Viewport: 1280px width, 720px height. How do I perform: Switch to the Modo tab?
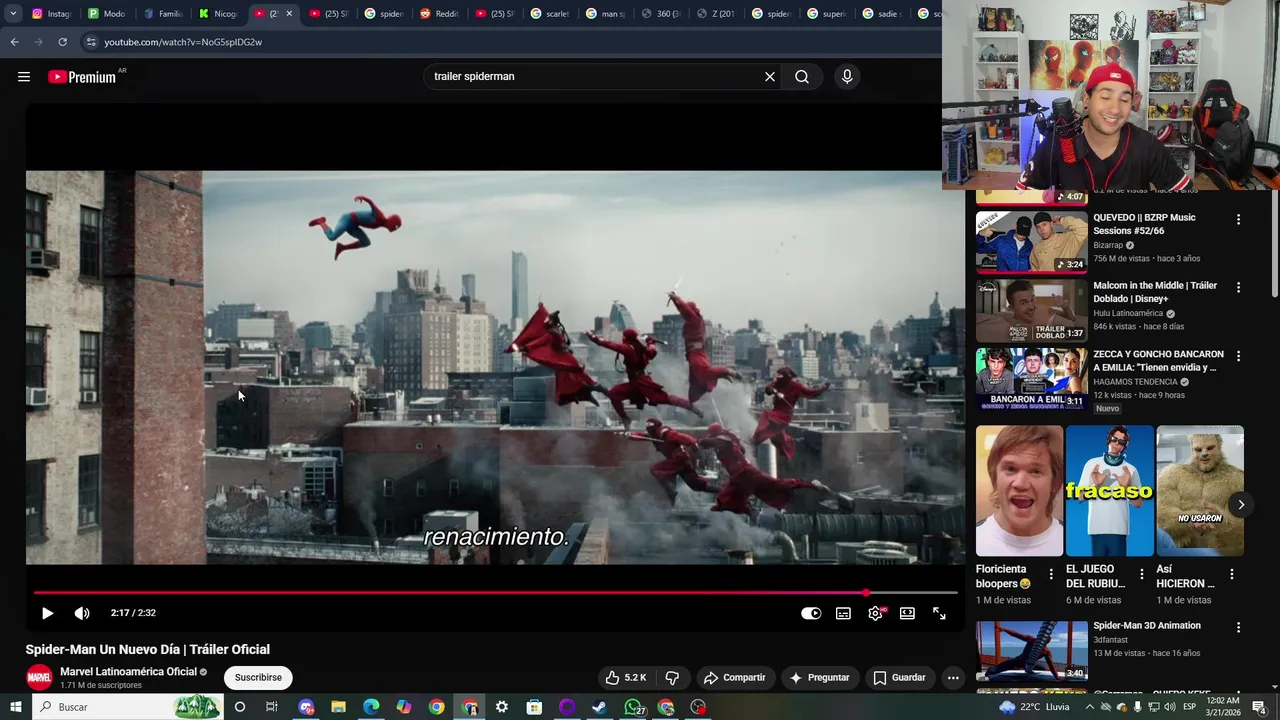106,14
